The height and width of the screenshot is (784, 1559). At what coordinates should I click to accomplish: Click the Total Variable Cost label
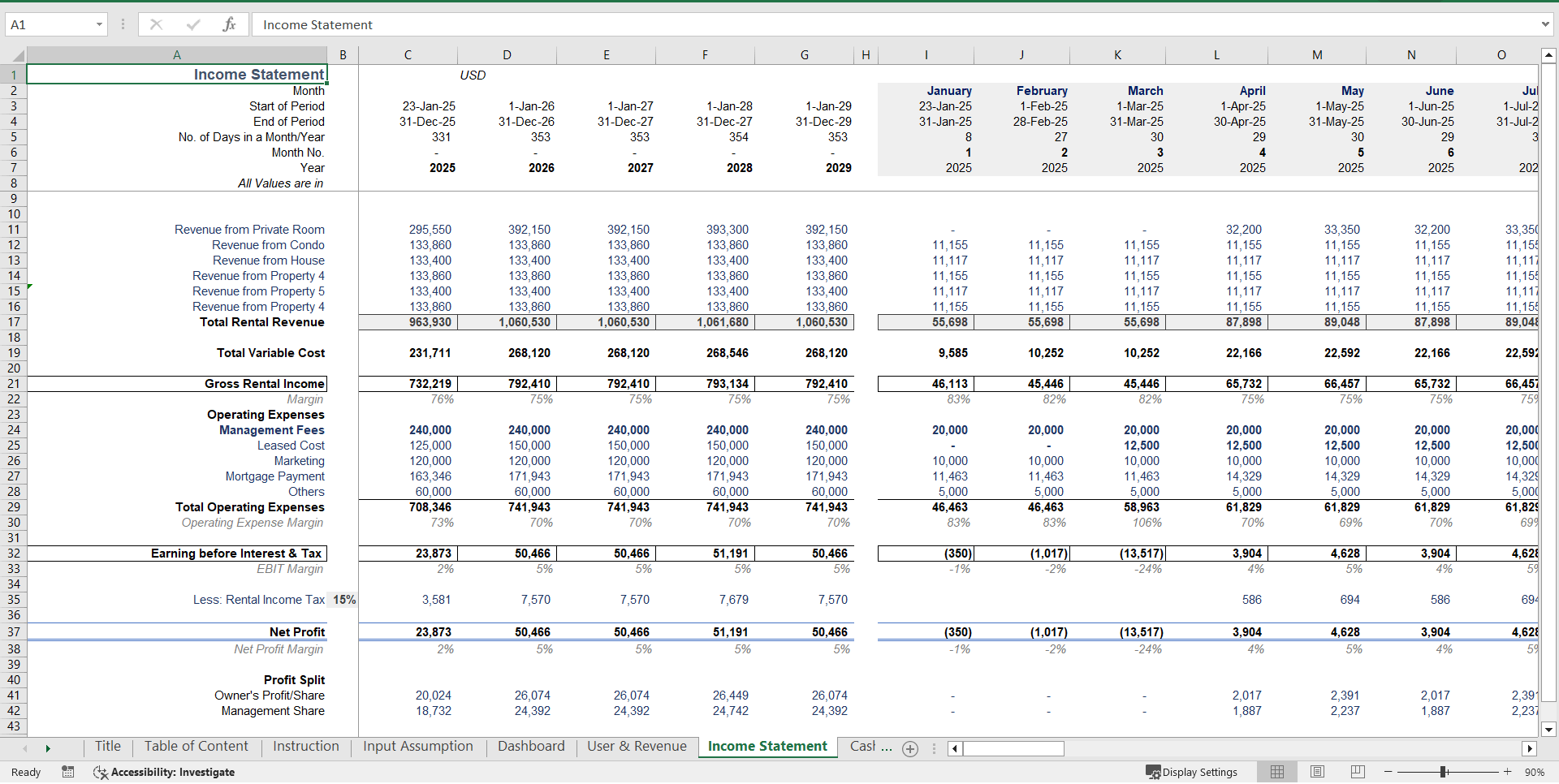click(270, 353)
